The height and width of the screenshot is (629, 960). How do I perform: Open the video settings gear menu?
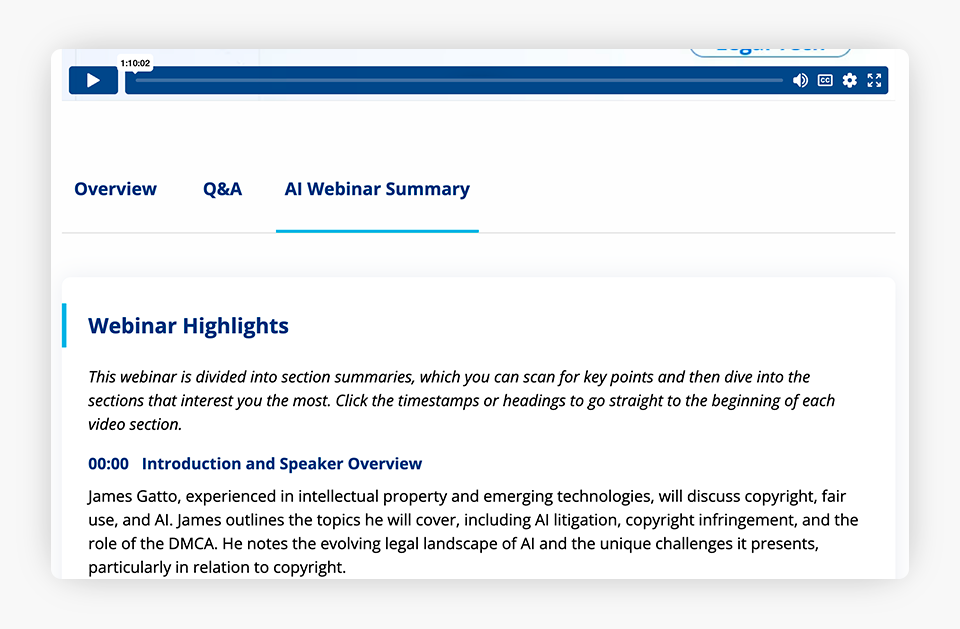850,81
